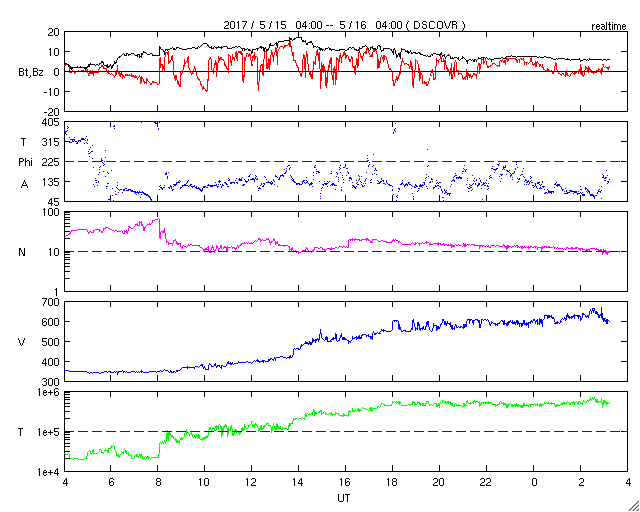Click the "8" hour tick on UT axis
This screenshot has width=640, height=512.
(158, 482)
